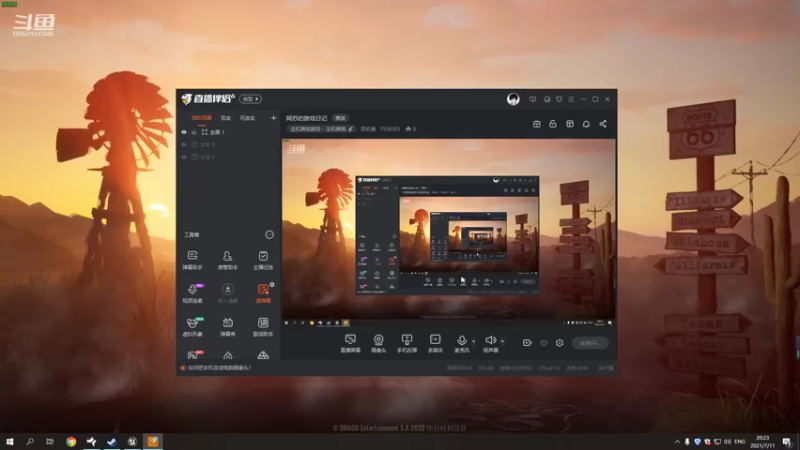Open stream settings gear near start button
Screen dimensions: 800x450
click(560, 343)
